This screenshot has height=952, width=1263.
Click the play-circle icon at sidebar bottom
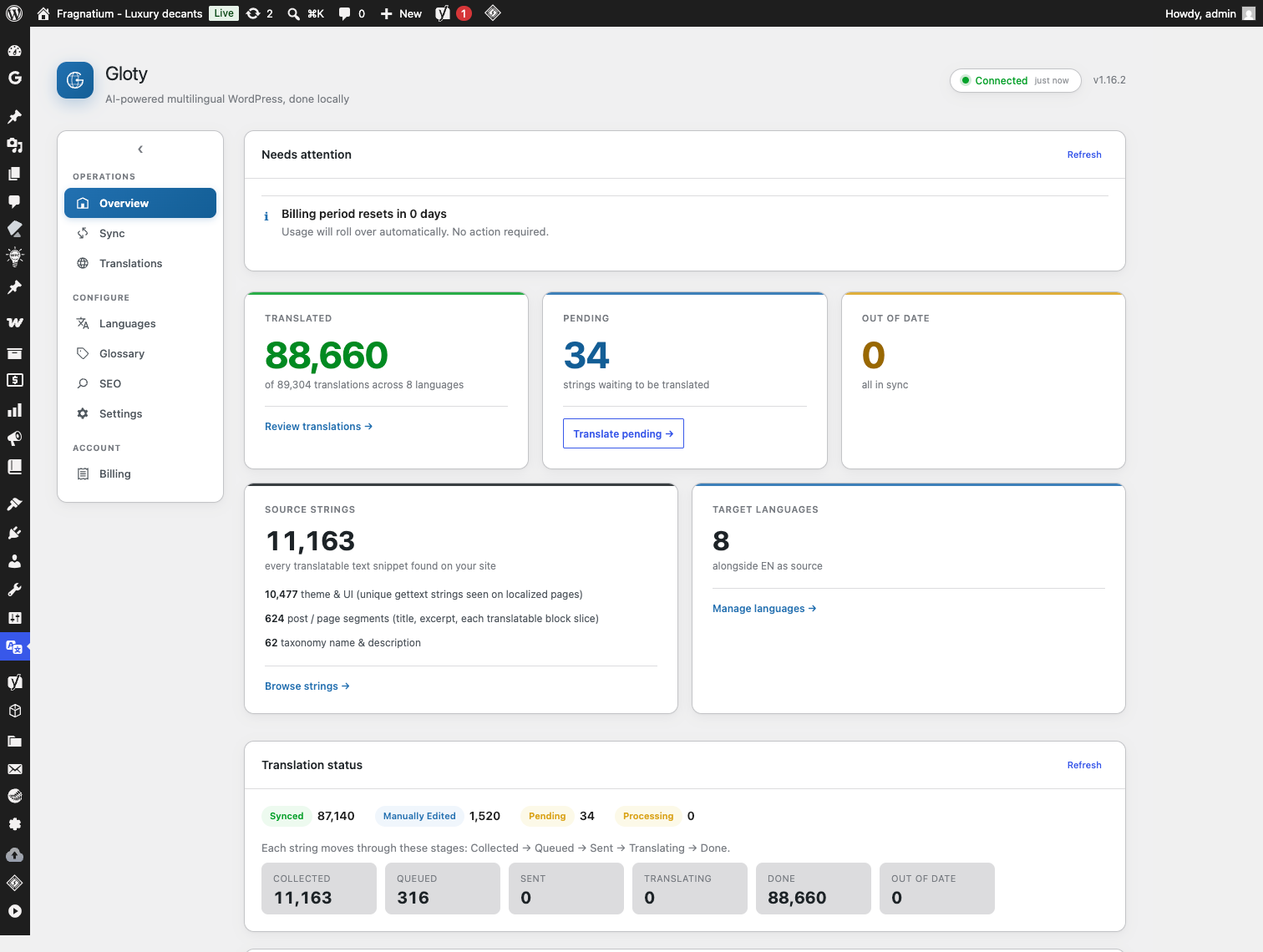pos(14,911)
